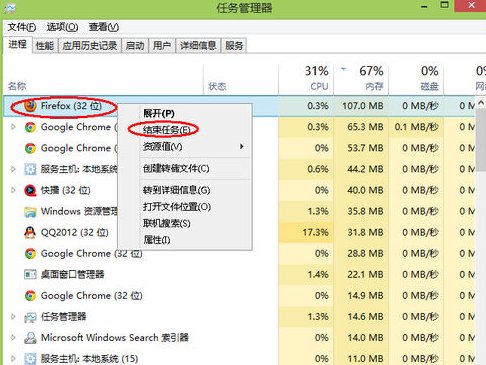This screenshot has width=486, height=365.
Task: Click the gear icon of 服务主机 44.2 MB row
Action: [x=30, y=169]
